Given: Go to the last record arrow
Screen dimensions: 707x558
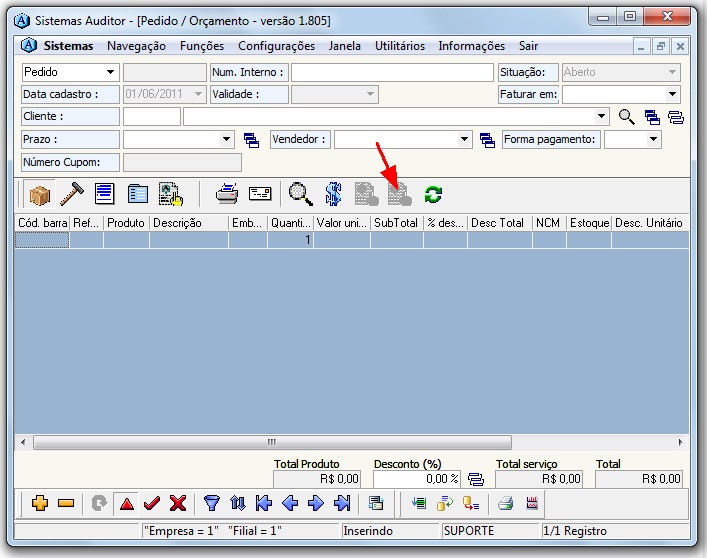Looking at the screenshot, I should pos(342,503).
